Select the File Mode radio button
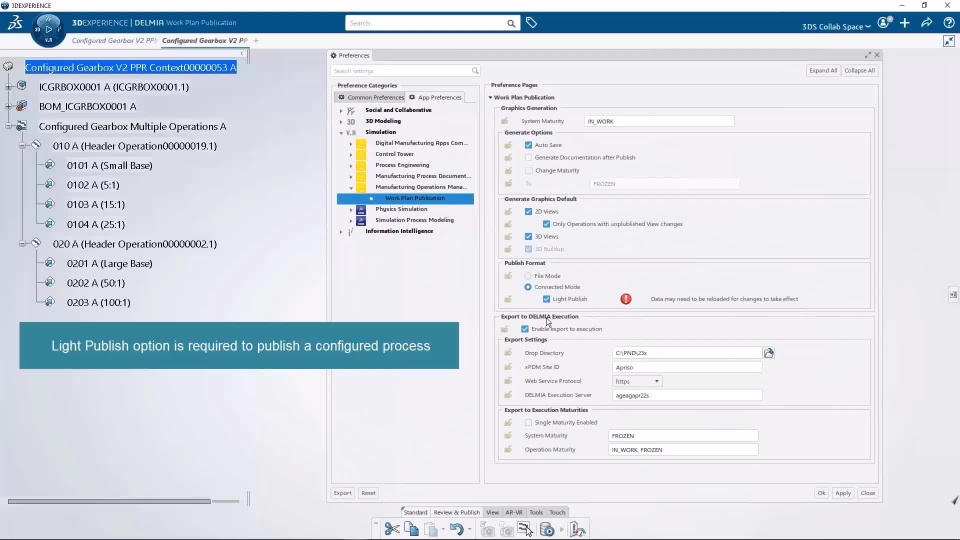Image resolution: width=960 pixels, height=540 pixels. point(528,276)
